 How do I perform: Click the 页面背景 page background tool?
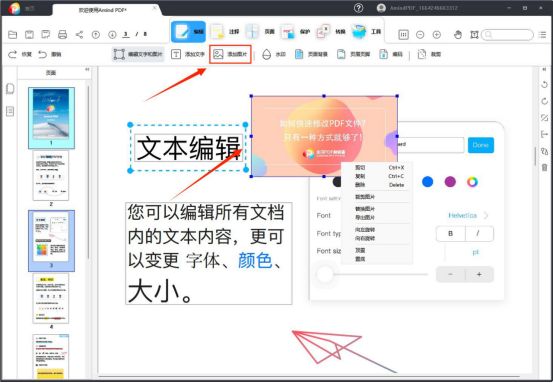click(x=311, y=54)
